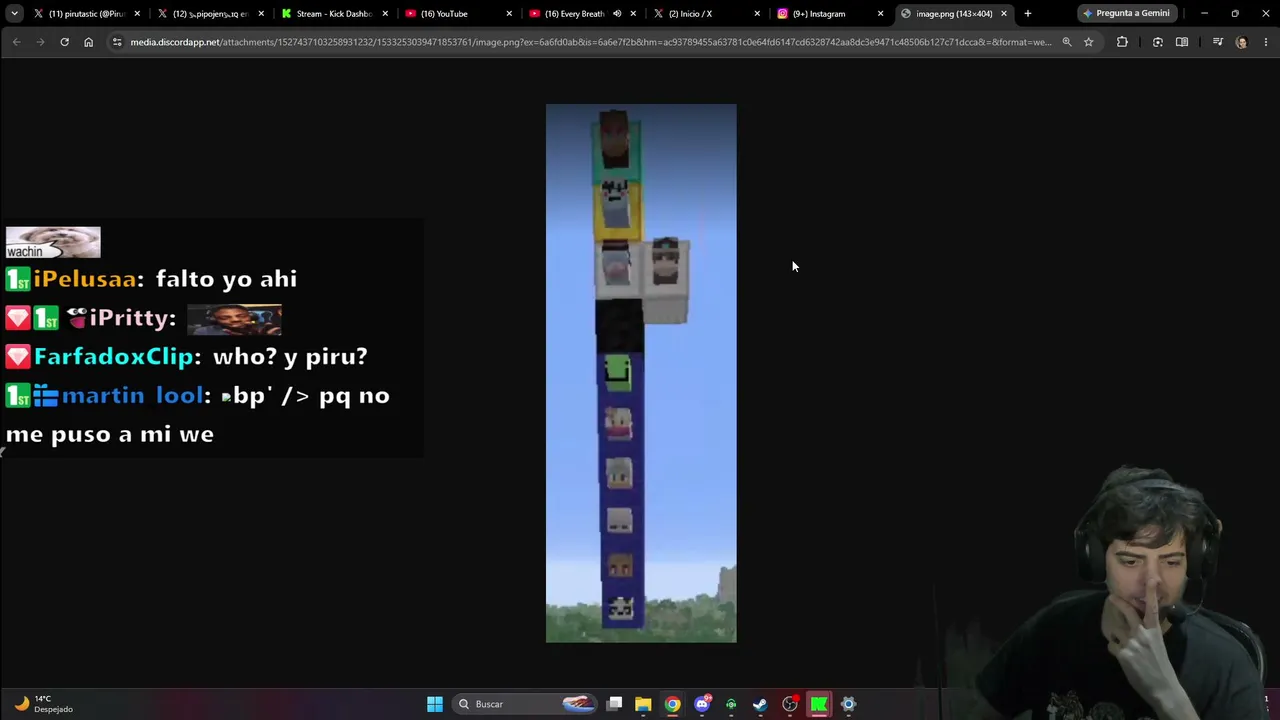Switch to the (16) YouTube tab
This screenshot has height=720, width=1280.
click(458, 14)
